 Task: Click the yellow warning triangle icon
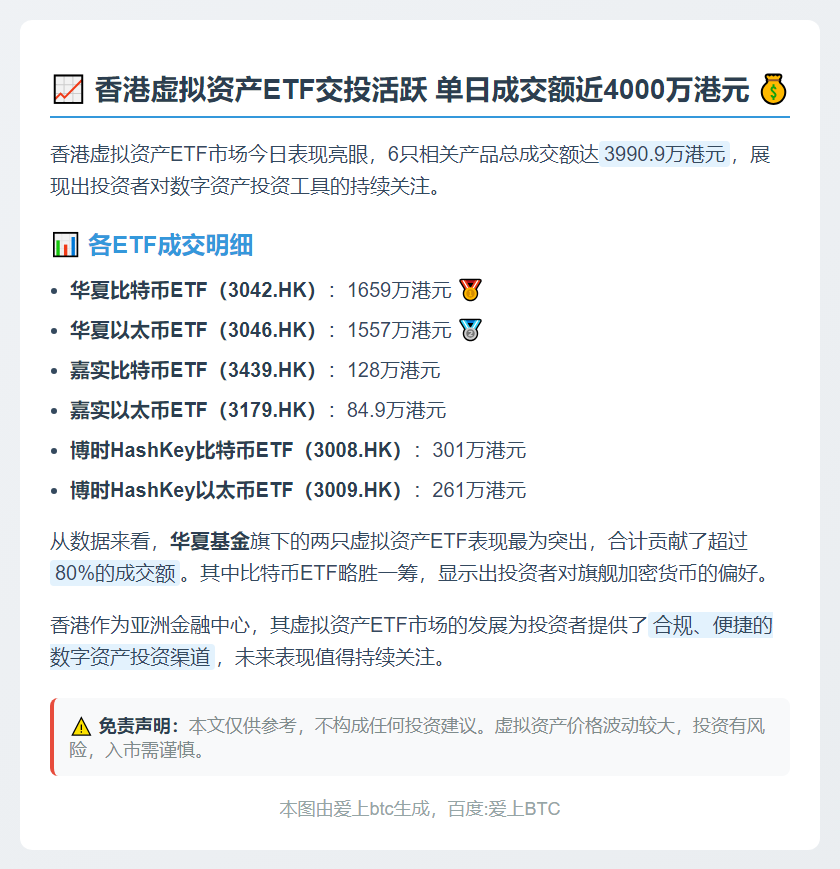(81, 726)
